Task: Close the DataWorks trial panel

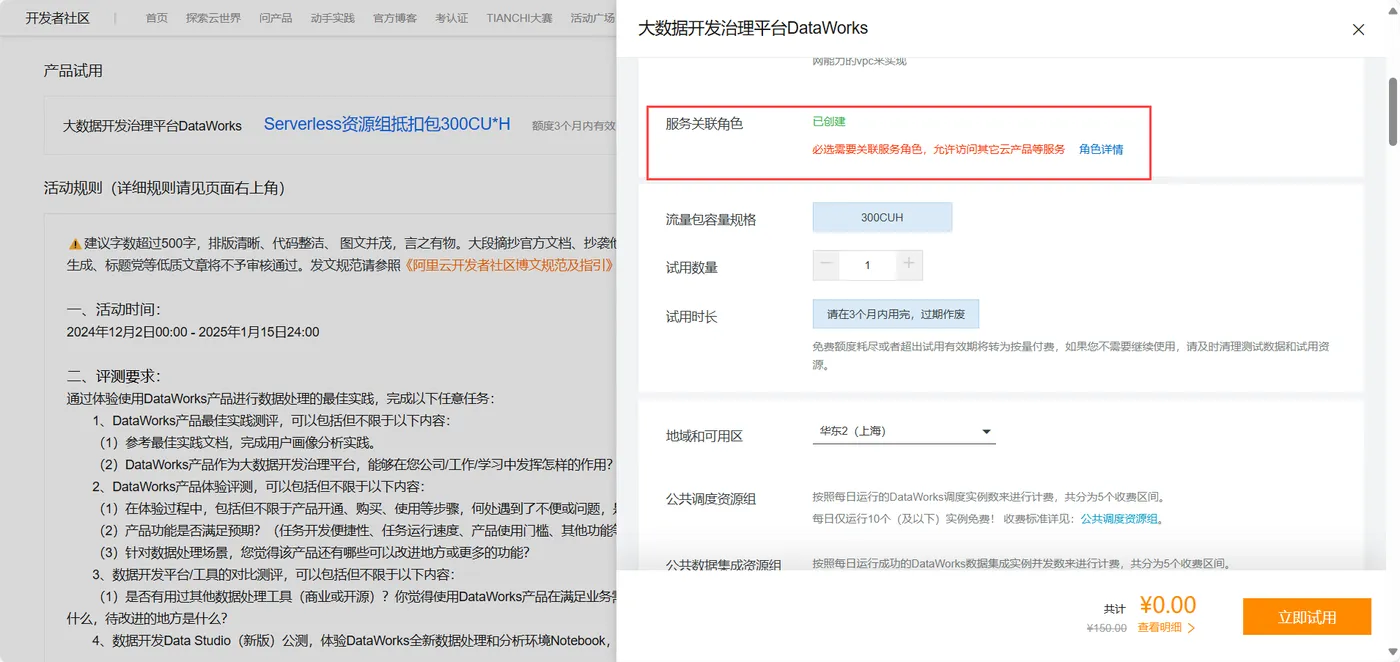Action: pos(1358,29)
